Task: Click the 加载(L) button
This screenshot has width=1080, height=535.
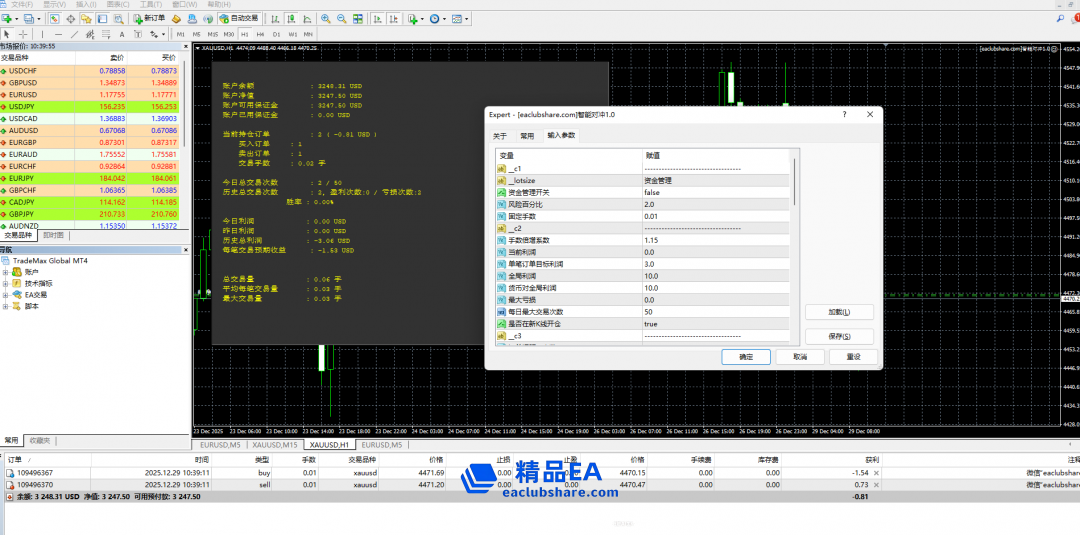Action: point(838,312)
